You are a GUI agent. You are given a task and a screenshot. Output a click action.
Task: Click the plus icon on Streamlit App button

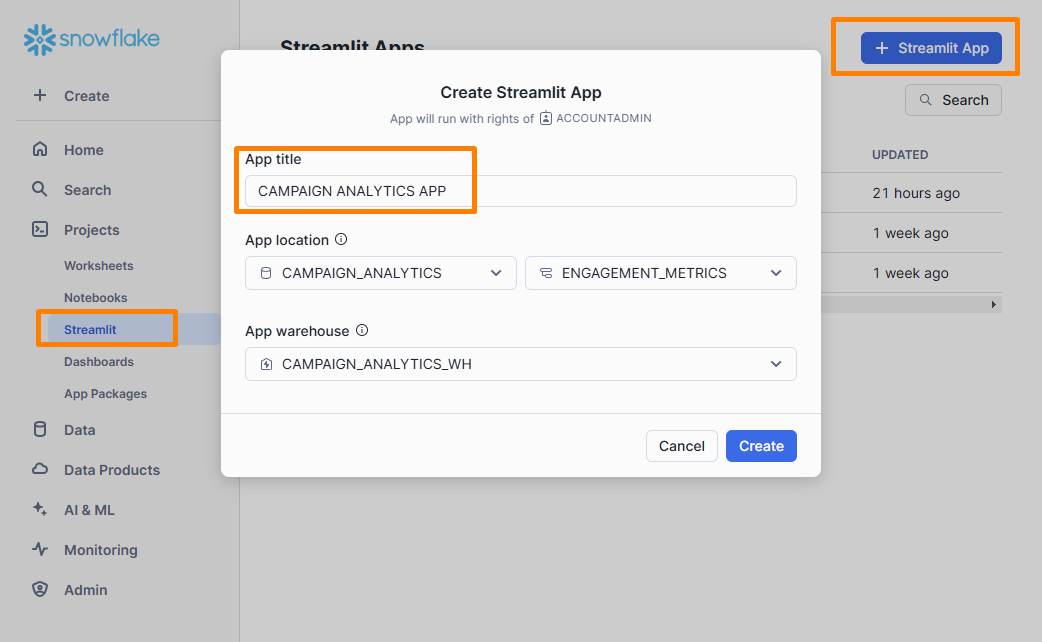pos(881,48)
